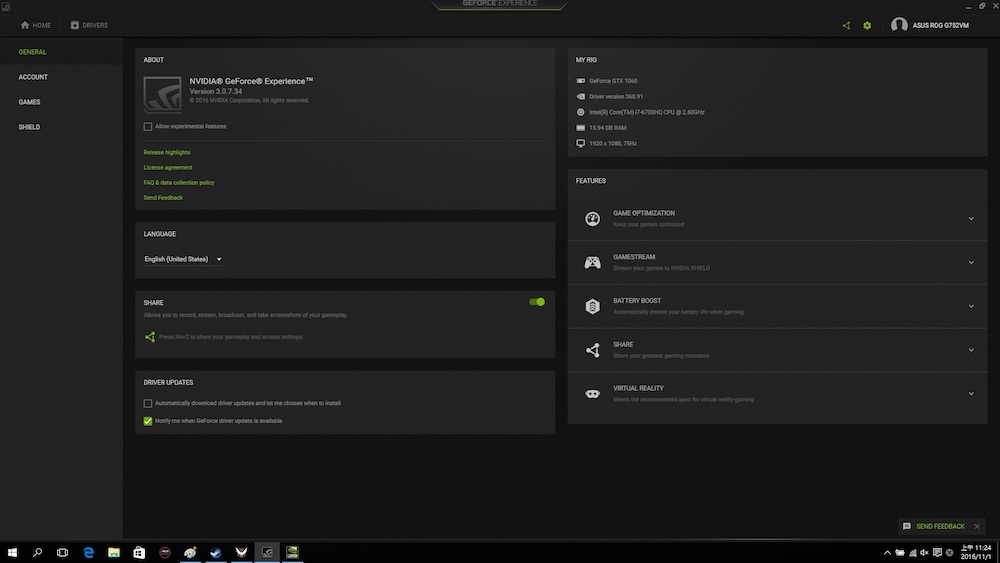The image size is (1000, 563).
Task: Expand the Virtual Reality feature chevron
Action: pyautogui.click(x=971, y=394)
